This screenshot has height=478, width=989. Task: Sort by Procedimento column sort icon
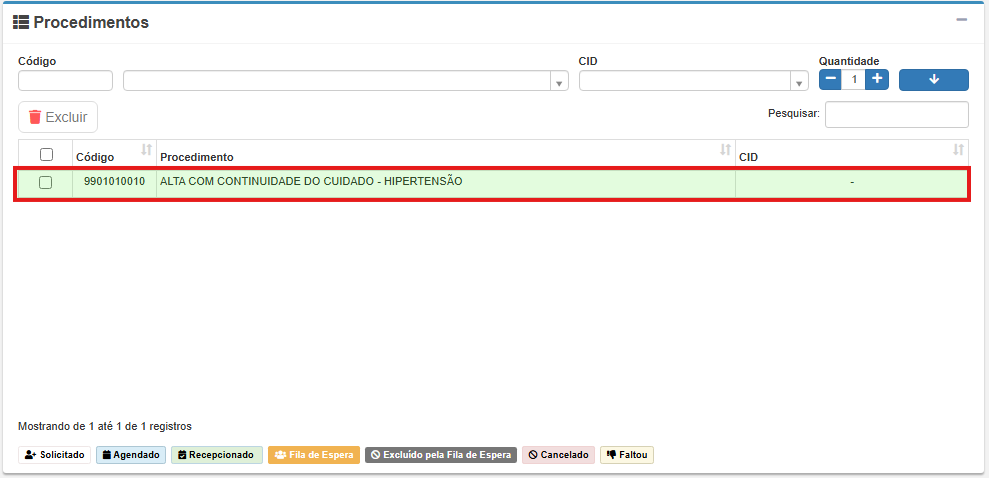point(725,150)
